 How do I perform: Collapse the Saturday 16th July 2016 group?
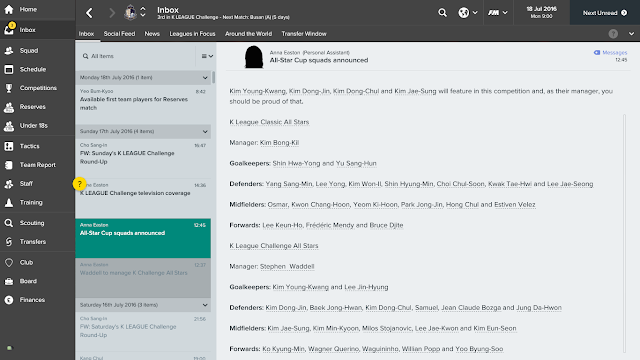[x=205, y=305]
